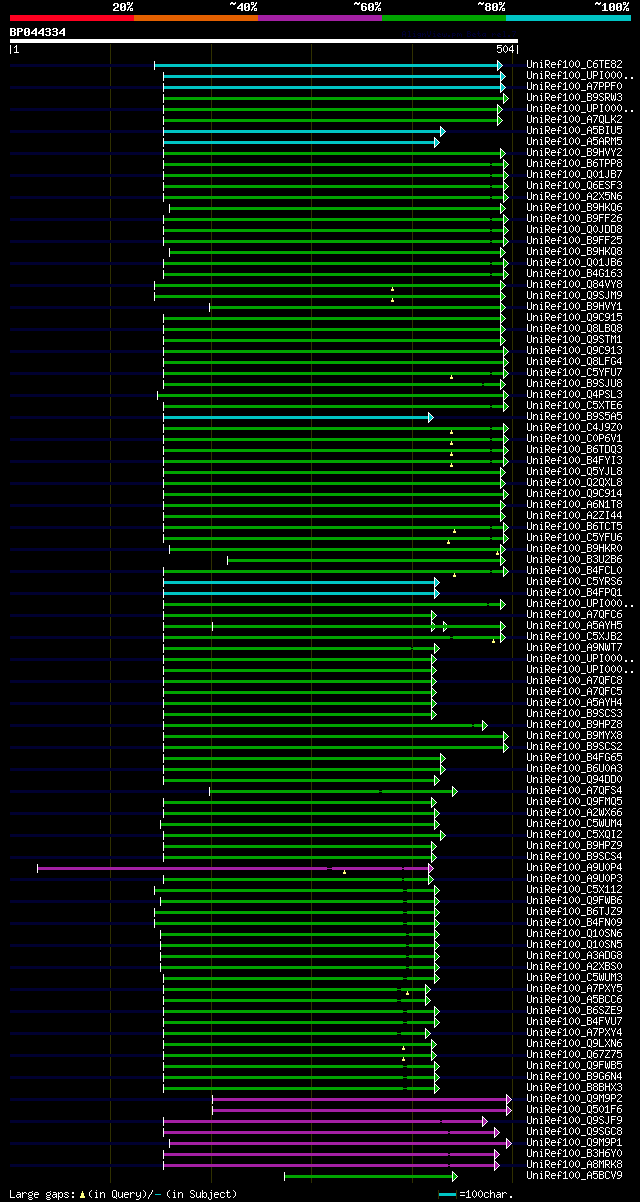The width and height of the screenshot is (640, 1202).
Task: Select the query name BP044334
Action: coord(38,32)
